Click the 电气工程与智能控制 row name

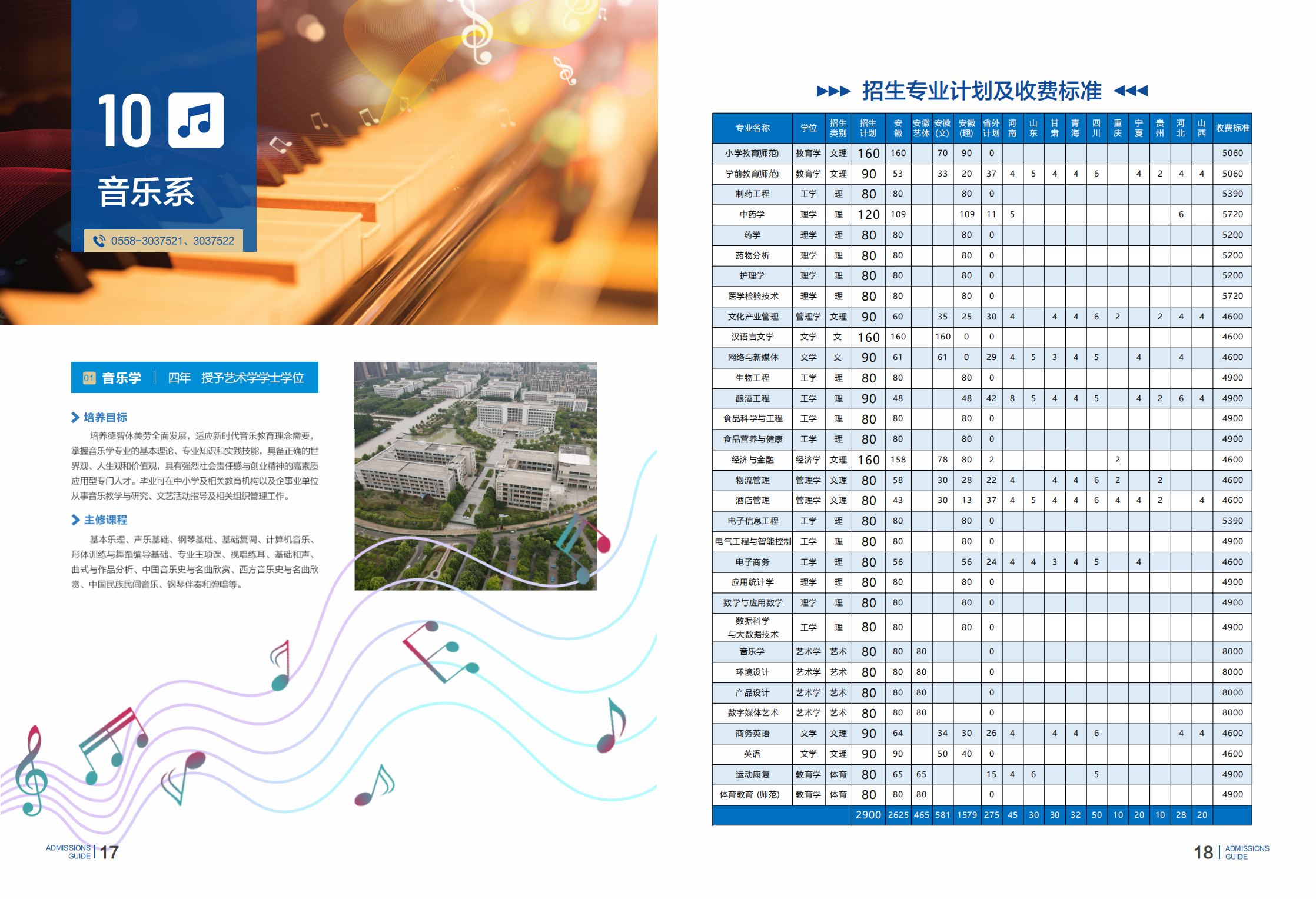[752, 541]
